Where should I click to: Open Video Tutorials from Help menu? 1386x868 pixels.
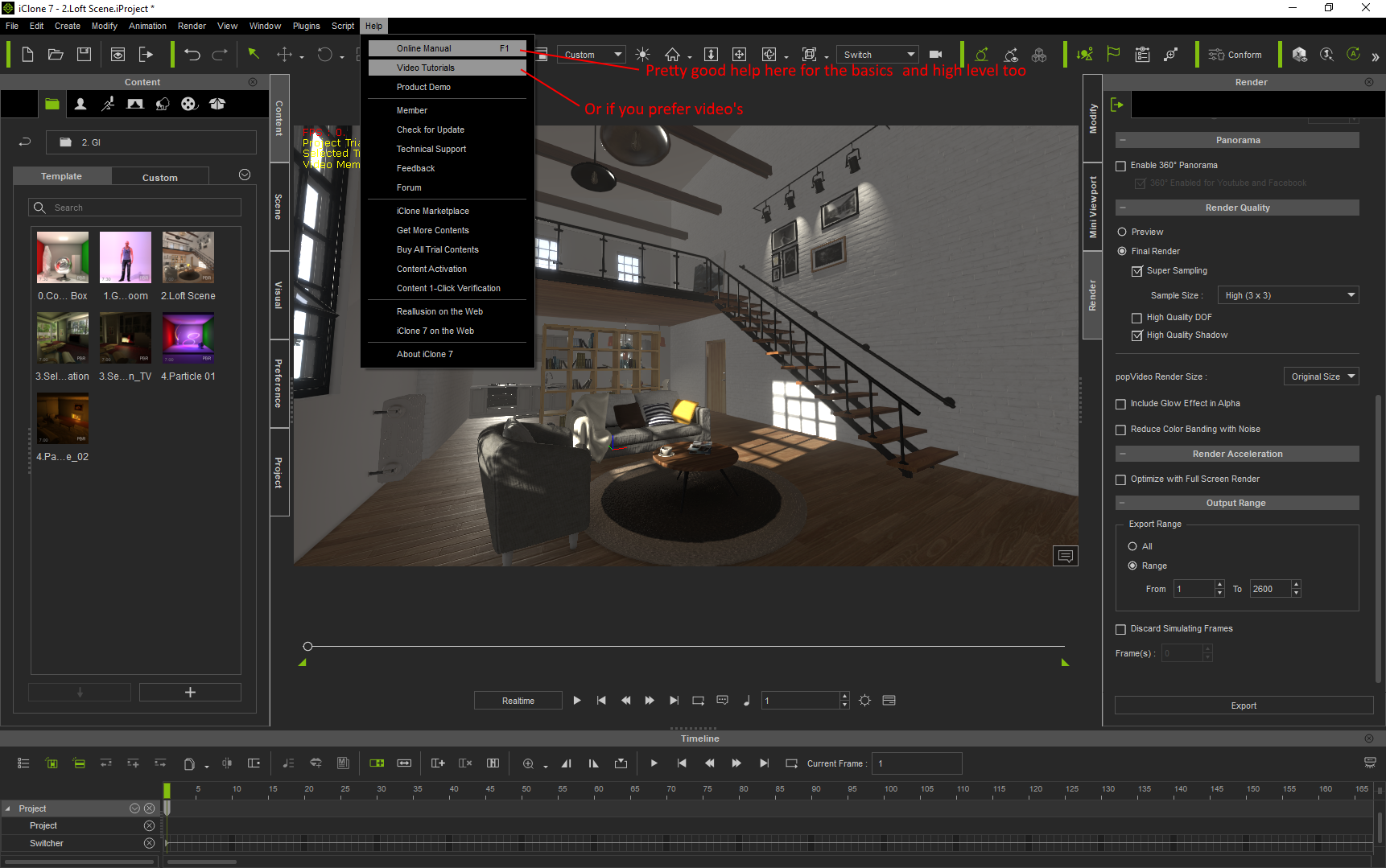coord(448,68)
